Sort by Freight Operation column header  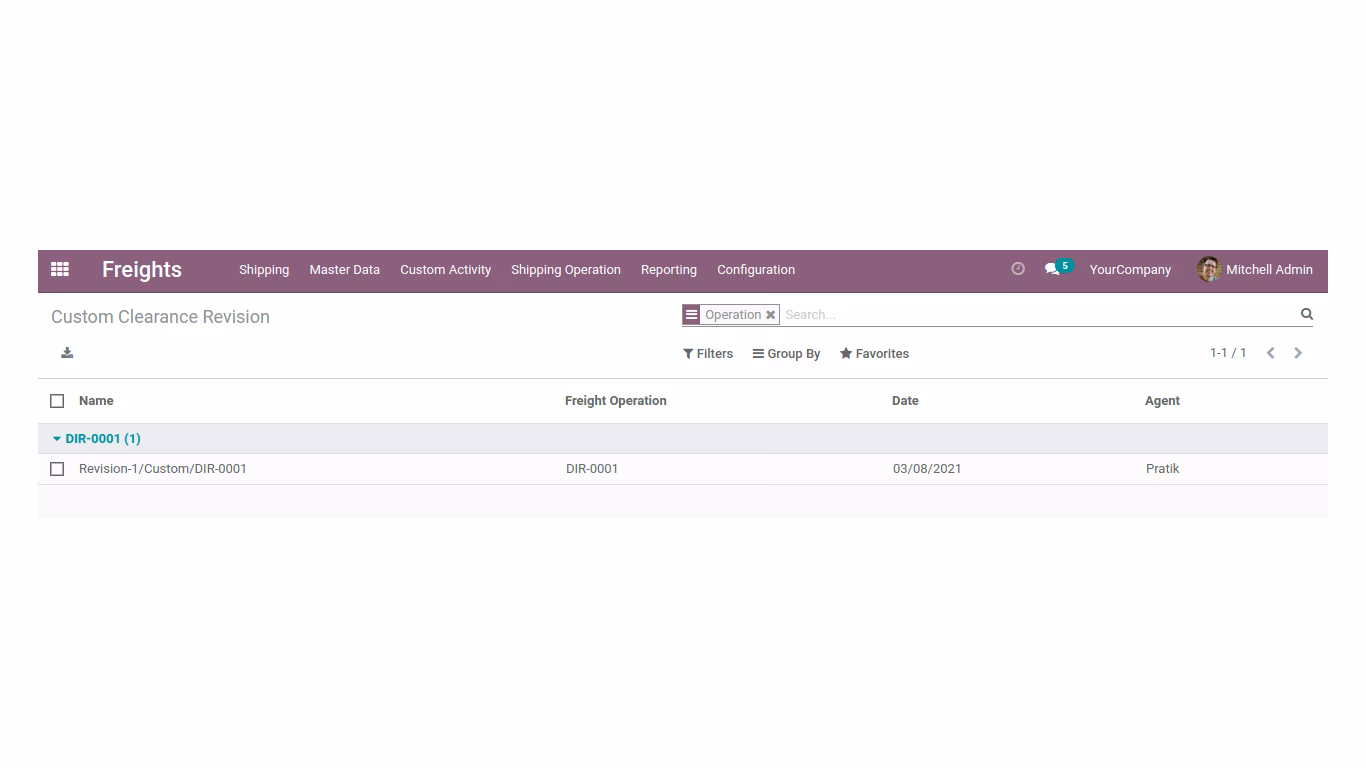click(615, 401)
